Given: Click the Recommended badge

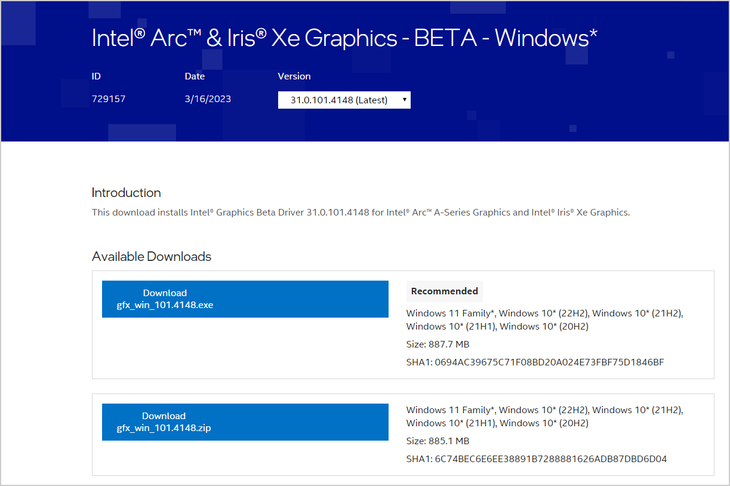Looking at the screenshot, I should click(444, 291).
